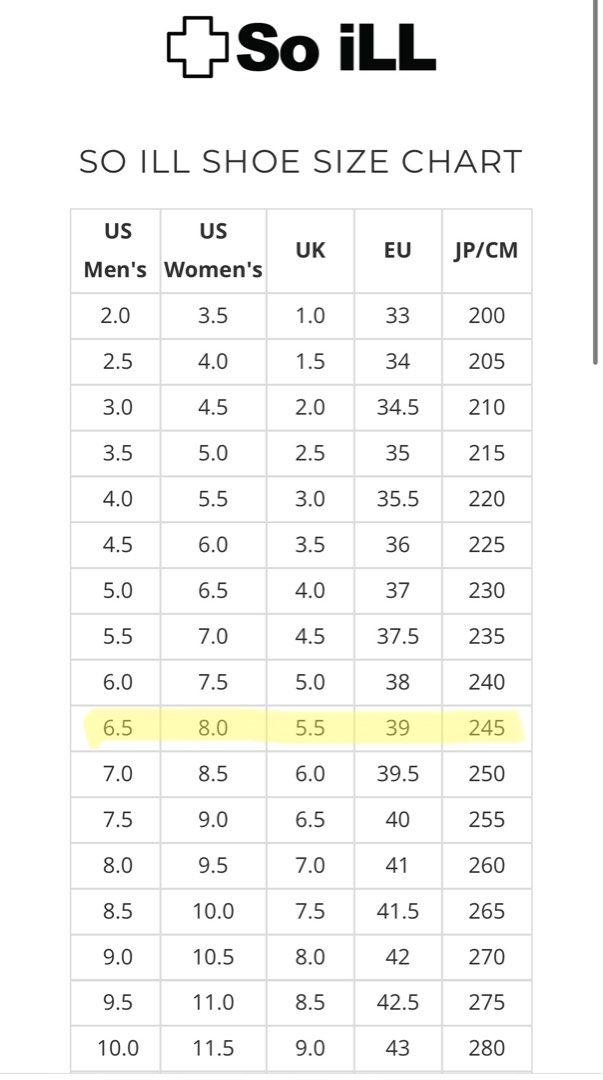Click the So iLL cross logo icon

point(197,47)
